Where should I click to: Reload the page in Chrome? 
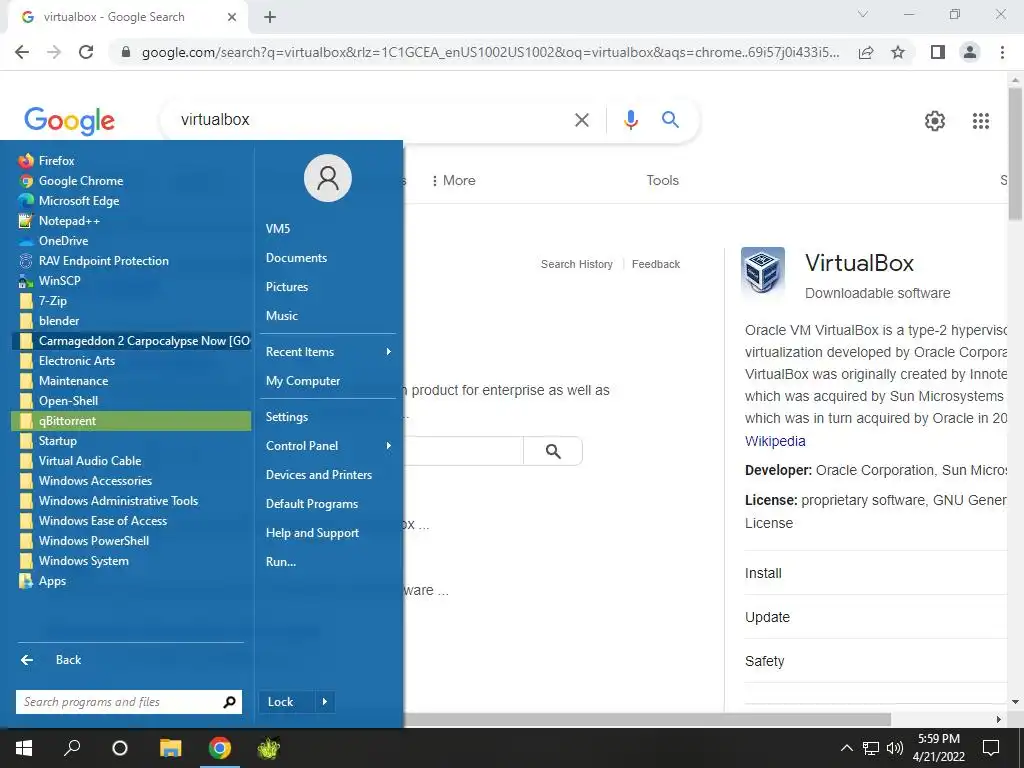[x=86, y=52]
